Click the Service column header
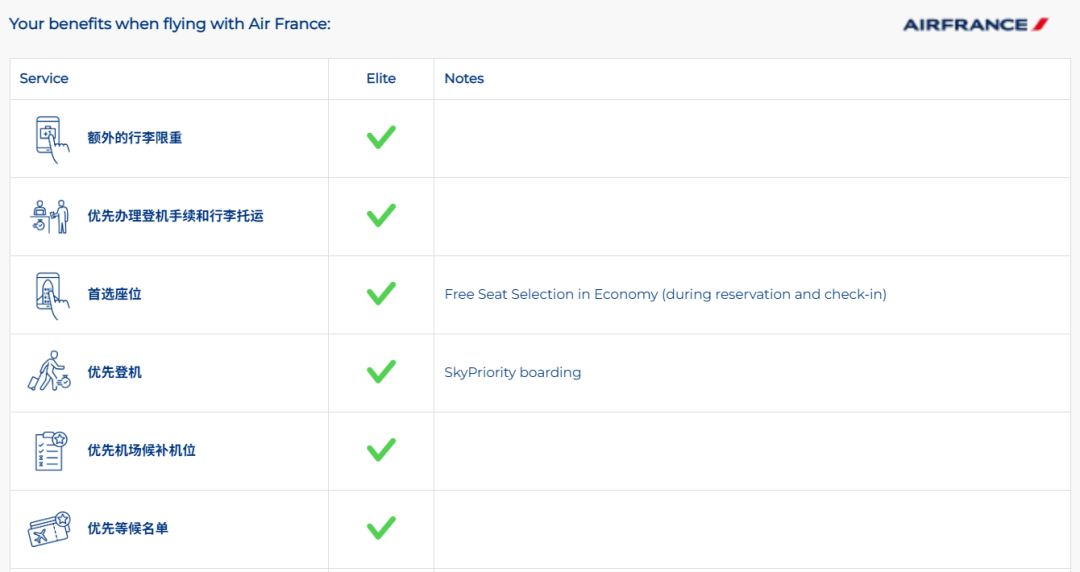 44,79
